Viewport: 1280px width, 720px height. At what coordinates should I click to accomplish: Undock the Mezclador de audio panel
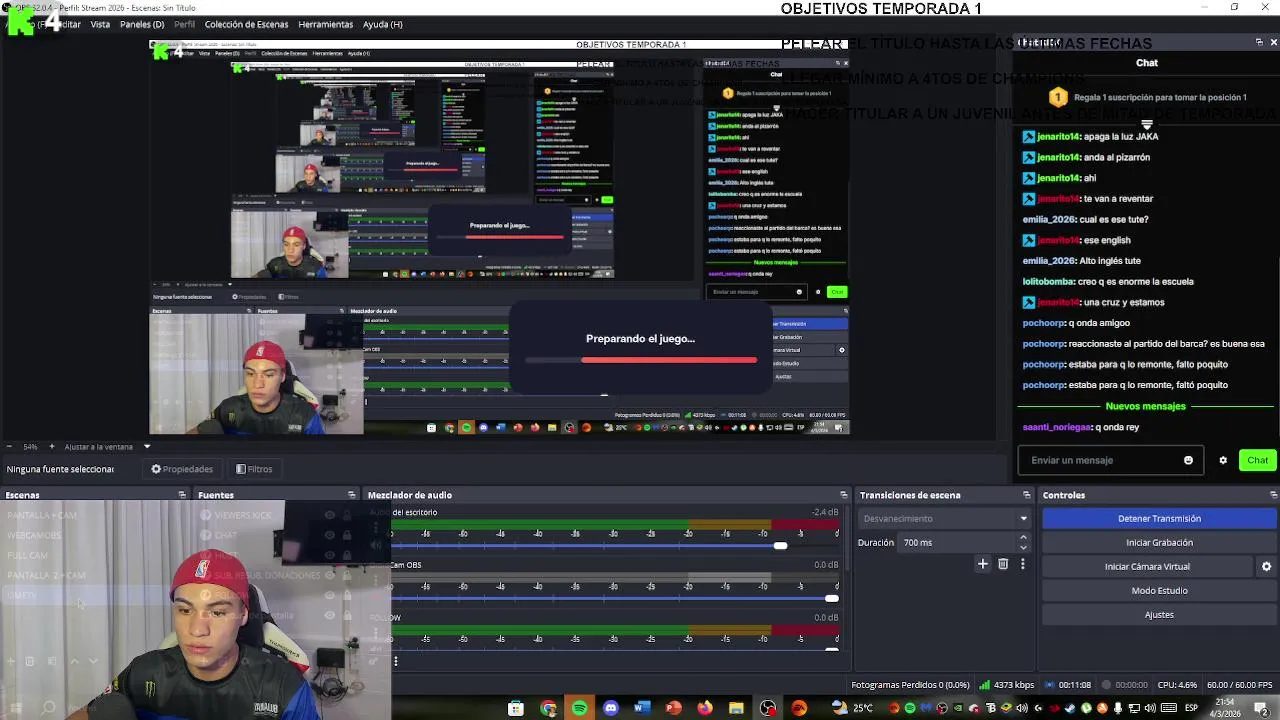(843, 495)
